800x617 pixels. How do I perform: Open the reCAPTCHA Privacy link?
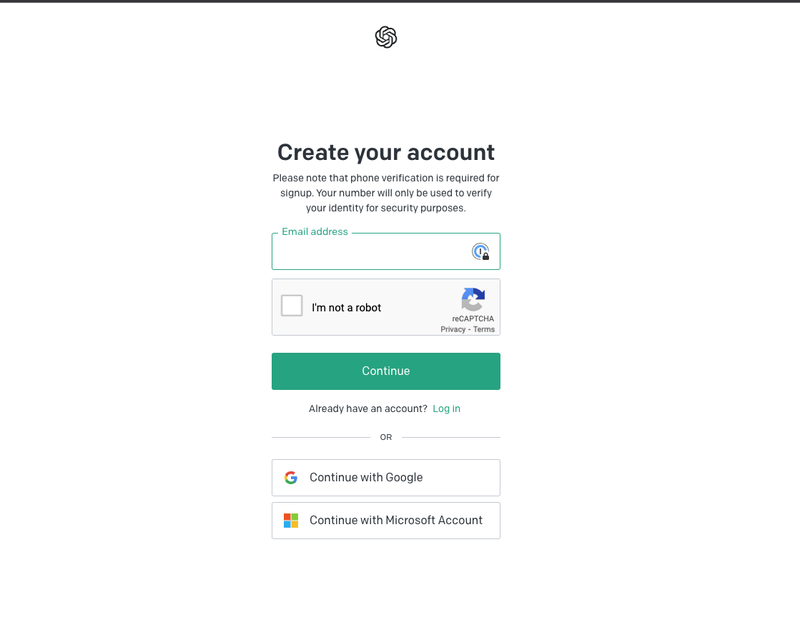pyautogui.click(x=453, y=329)
